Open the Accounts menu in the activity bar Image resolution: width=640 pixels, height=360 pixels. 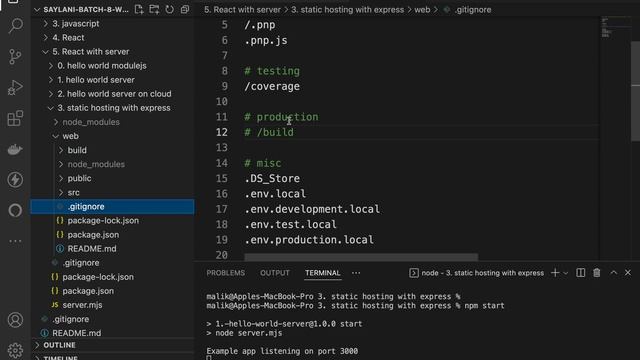point(16,320)
